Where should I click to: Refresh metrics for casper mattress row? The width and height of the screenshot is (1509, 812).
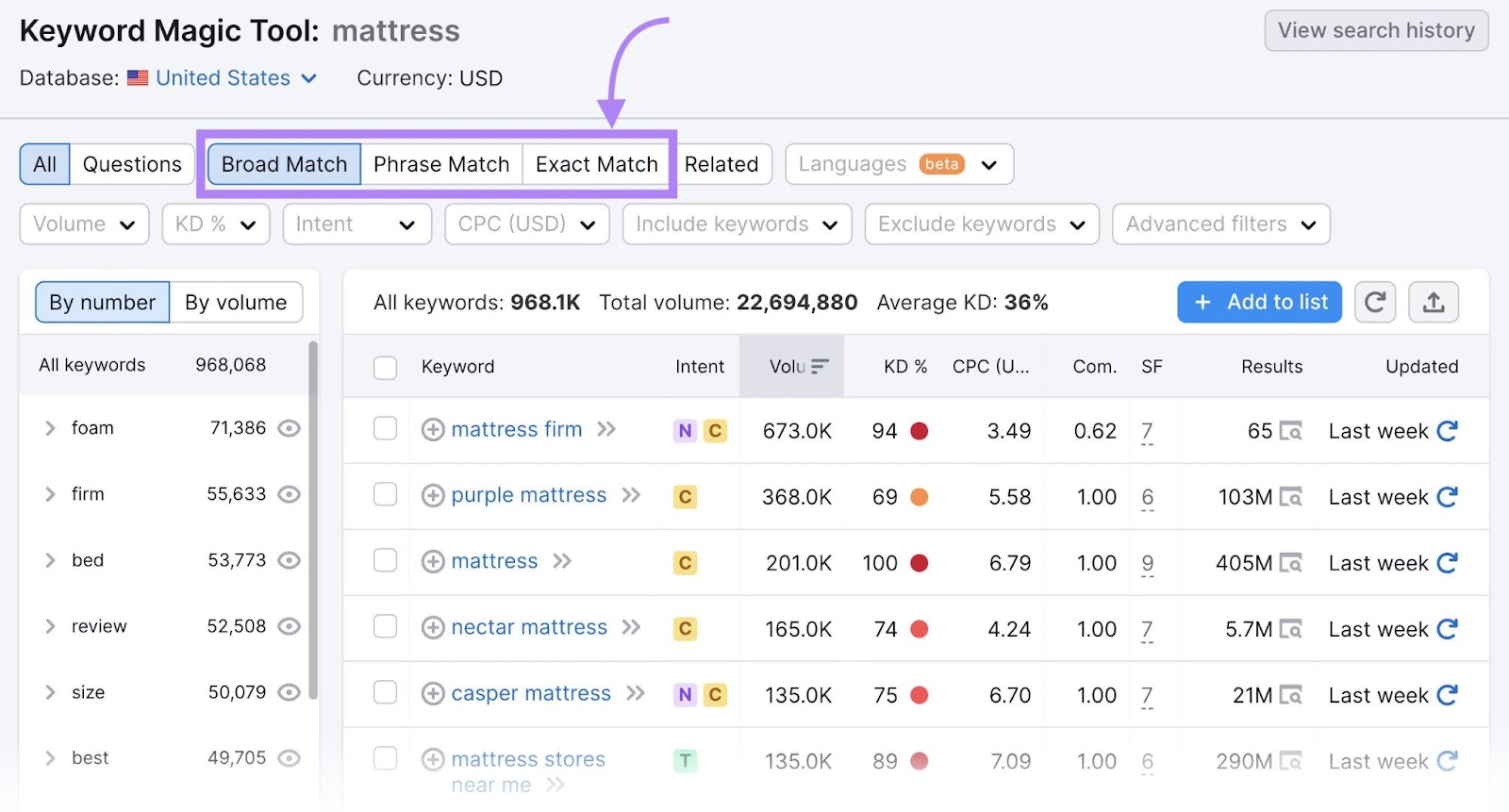[x=1448, y=695]
